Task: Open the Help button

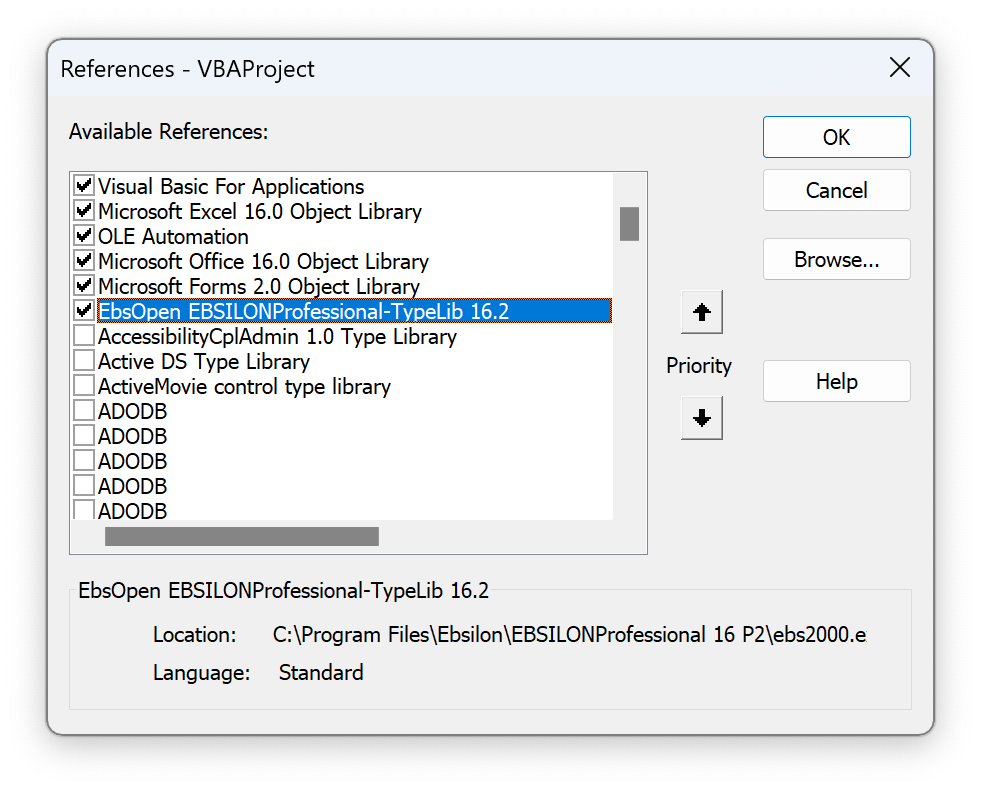Action: (x=836, y=382)
